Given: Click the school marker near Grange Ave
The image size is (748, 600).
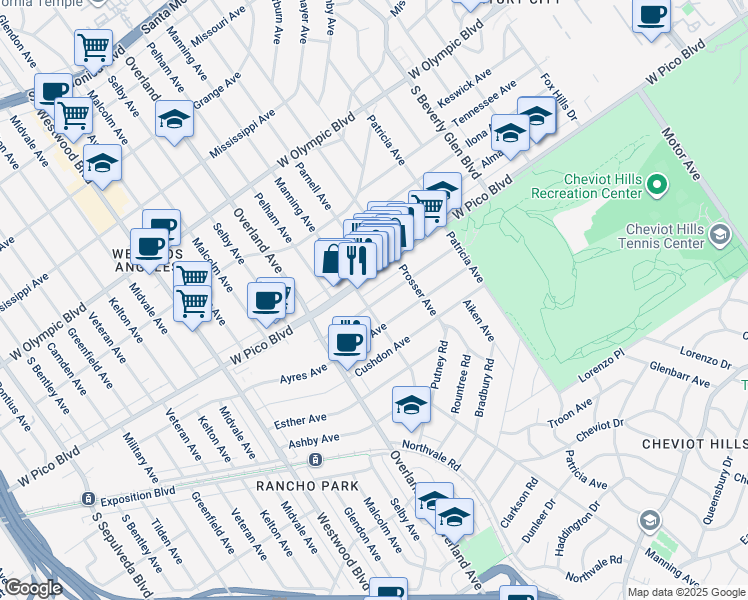Looking at the screenshot, I should point(175,120).
